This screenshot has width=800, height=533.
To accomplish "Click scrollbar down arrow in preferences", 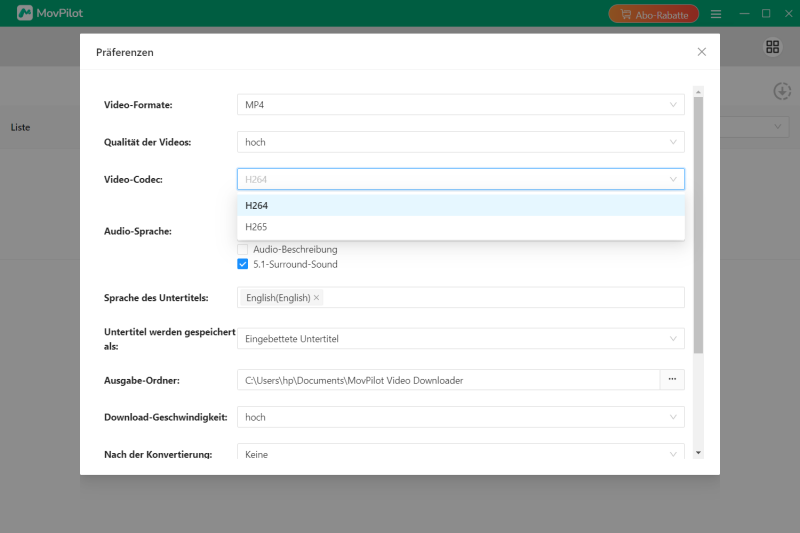I will pyautogui.click(x=698, y=453).
